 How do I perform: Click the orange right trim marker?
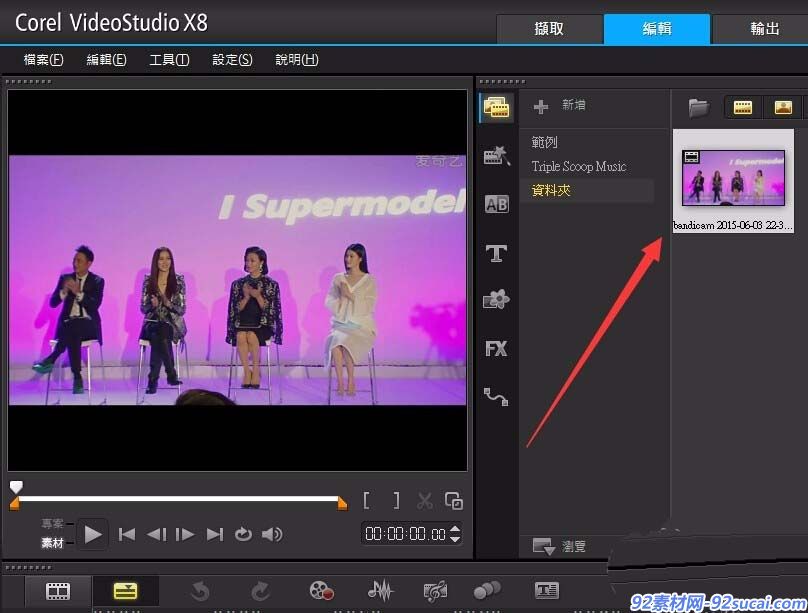click(x=342, y=503)
